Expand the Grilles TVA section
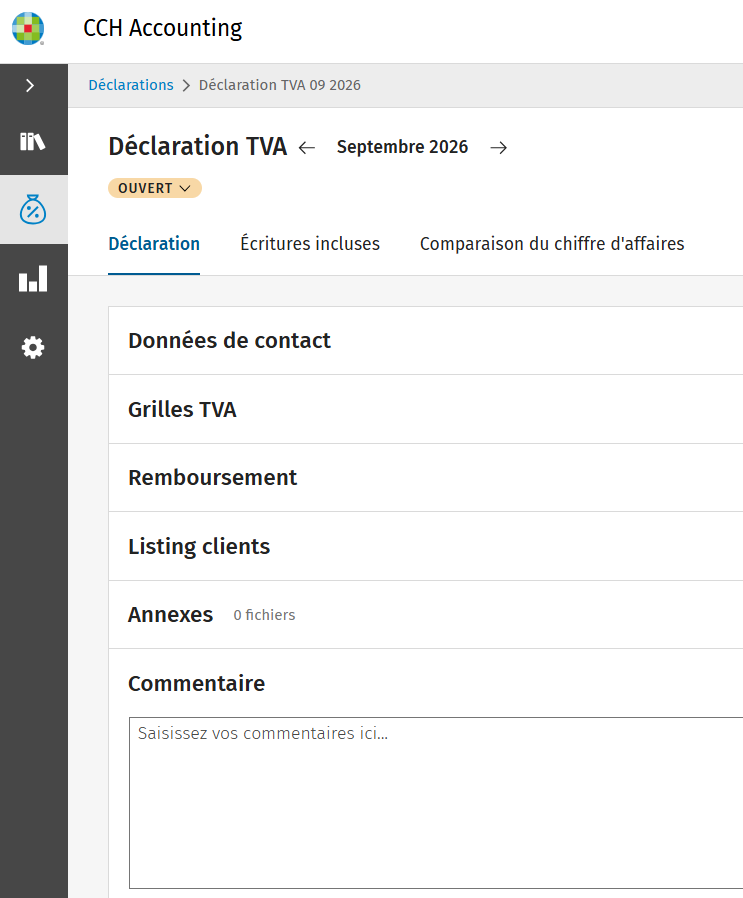The height and width of the screenshot is (898, 743). click(x=426, y=409)
